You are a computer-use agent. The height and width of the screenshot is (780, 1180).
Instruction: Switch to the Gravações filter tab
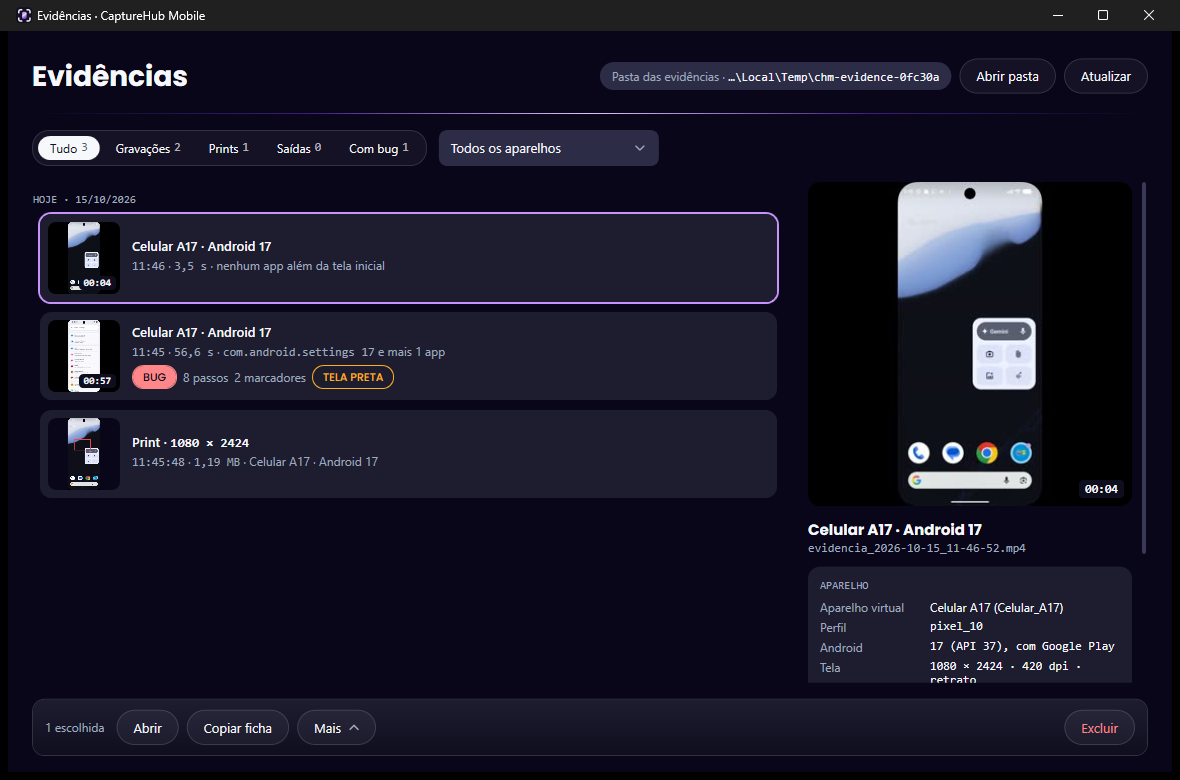[148, 148]
